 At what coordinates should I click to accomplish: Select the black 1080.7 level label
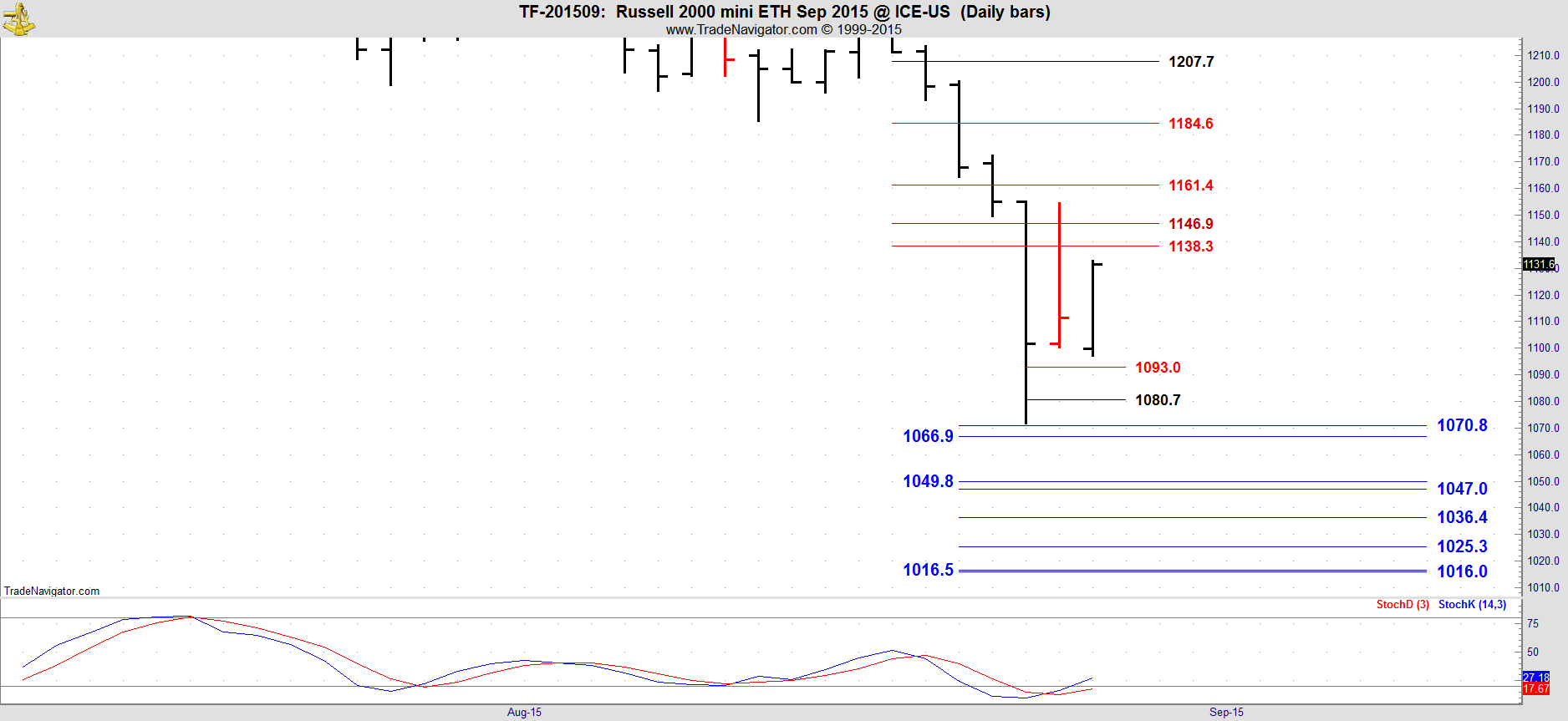[1157, 400]
